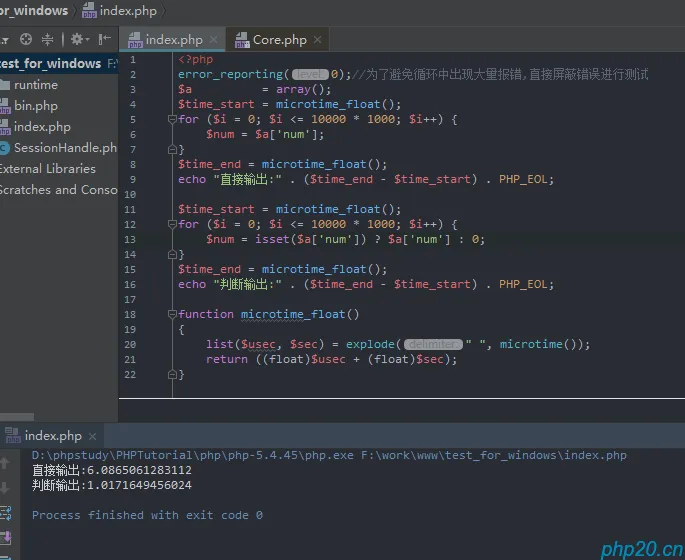Viewport: 685px width, 560px height.
Task: Click the 1.0171649456024 output line
Action: [x=111, y=485]
